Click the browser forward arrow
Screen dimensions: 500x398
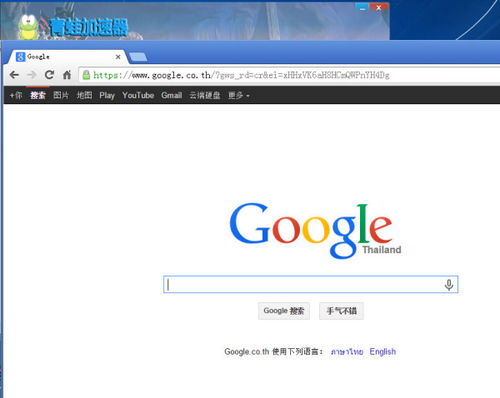(x=32, y=75)
